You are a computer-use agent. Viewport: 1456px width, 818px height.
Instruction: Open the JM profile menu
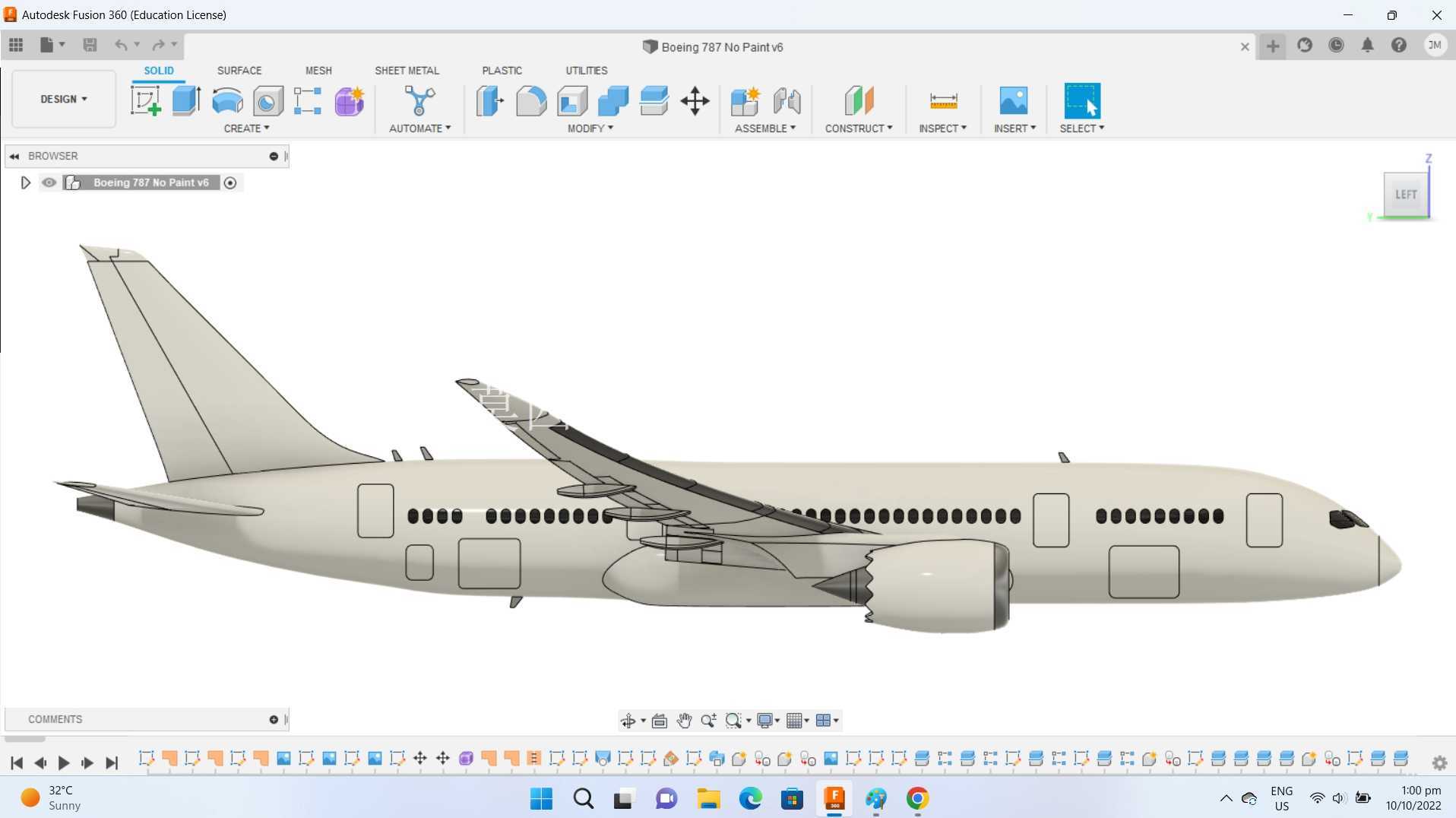(x=1435, y=46)
